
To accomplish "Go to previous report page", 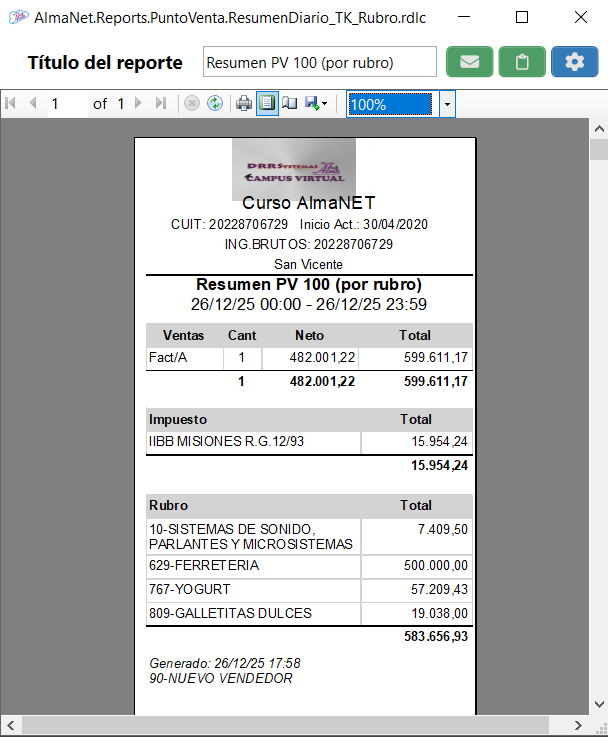I will [33, 104].
